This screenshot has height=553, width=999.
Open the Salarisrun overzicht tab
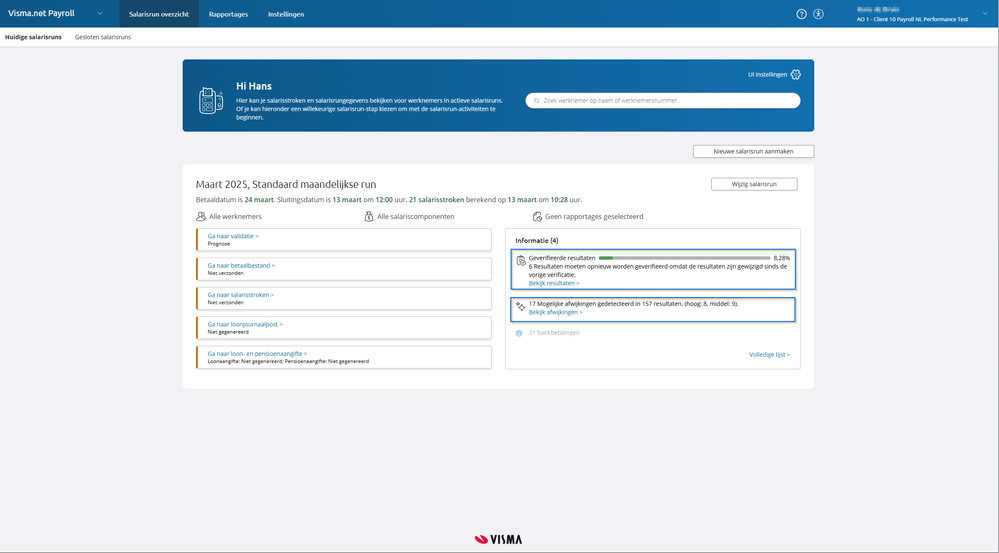pos(159,14)
